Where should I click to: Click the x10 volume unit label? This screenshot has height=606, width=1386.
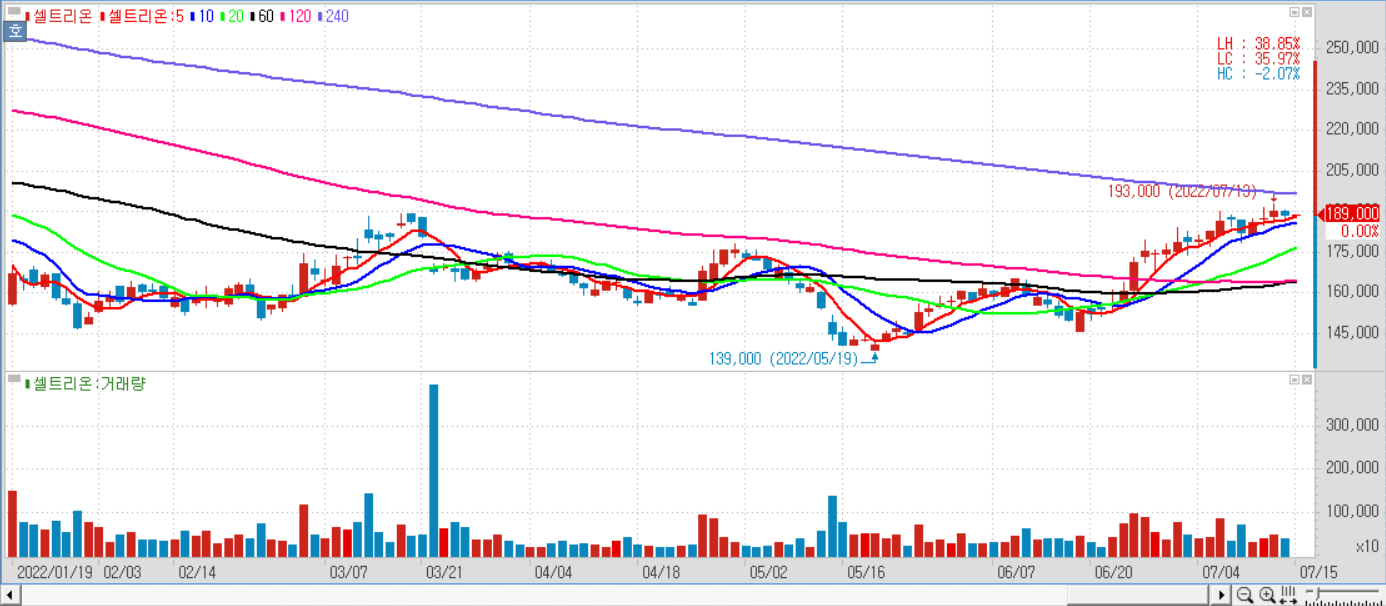[1367, 546]
